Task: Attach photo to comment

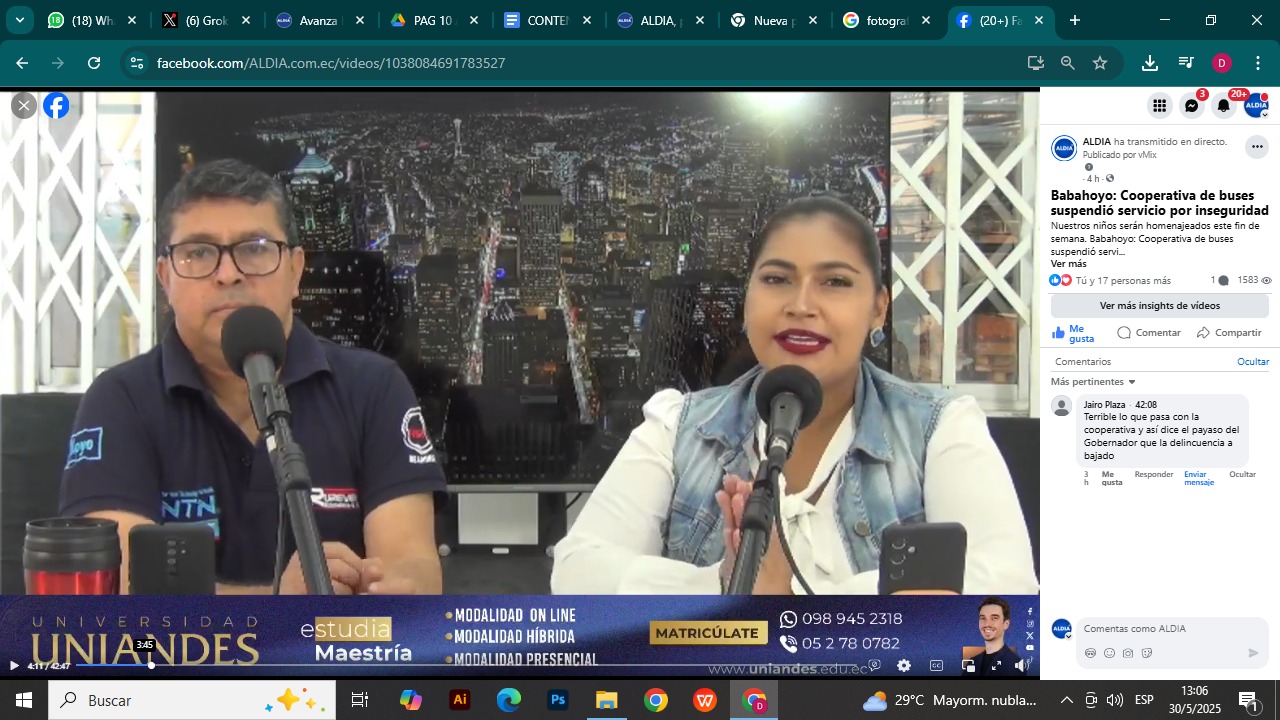Action: tap(1128, 653)
